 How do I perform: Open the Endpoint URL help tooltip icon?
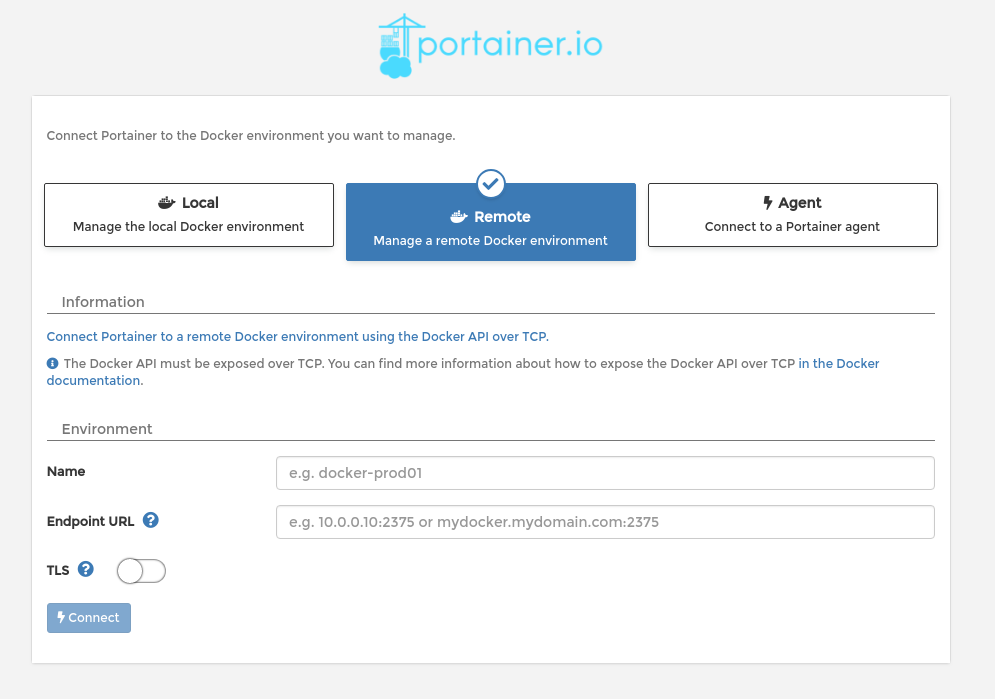(x=150, y=520)
